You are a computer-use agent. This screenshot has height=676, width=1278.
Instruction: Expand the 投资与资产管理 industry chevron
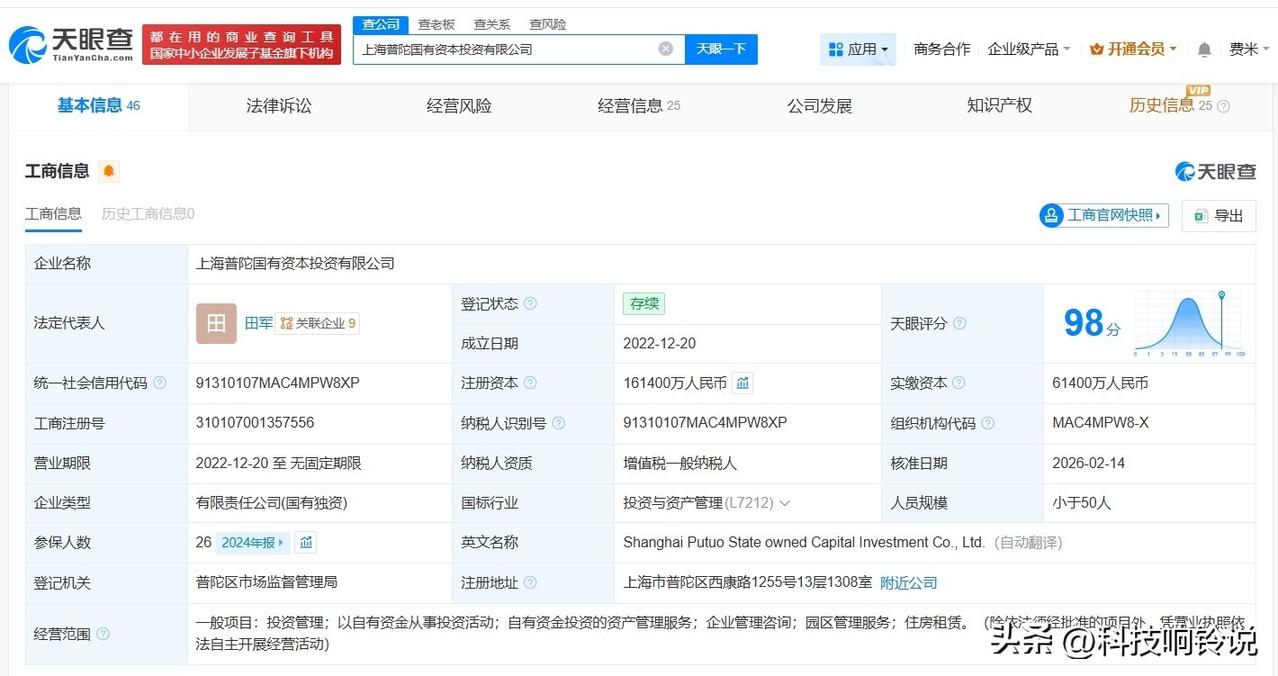[x=784, y=503]
